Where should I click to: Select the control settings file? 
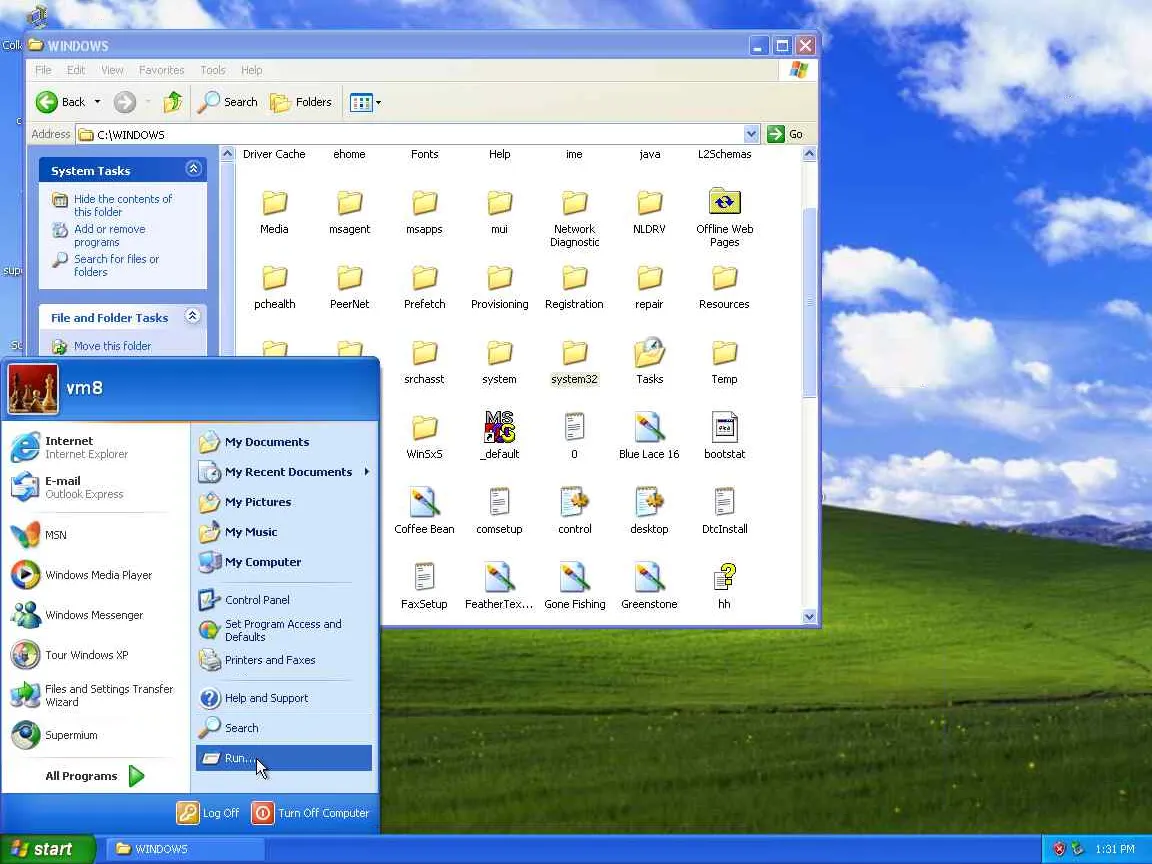[575, 502]
